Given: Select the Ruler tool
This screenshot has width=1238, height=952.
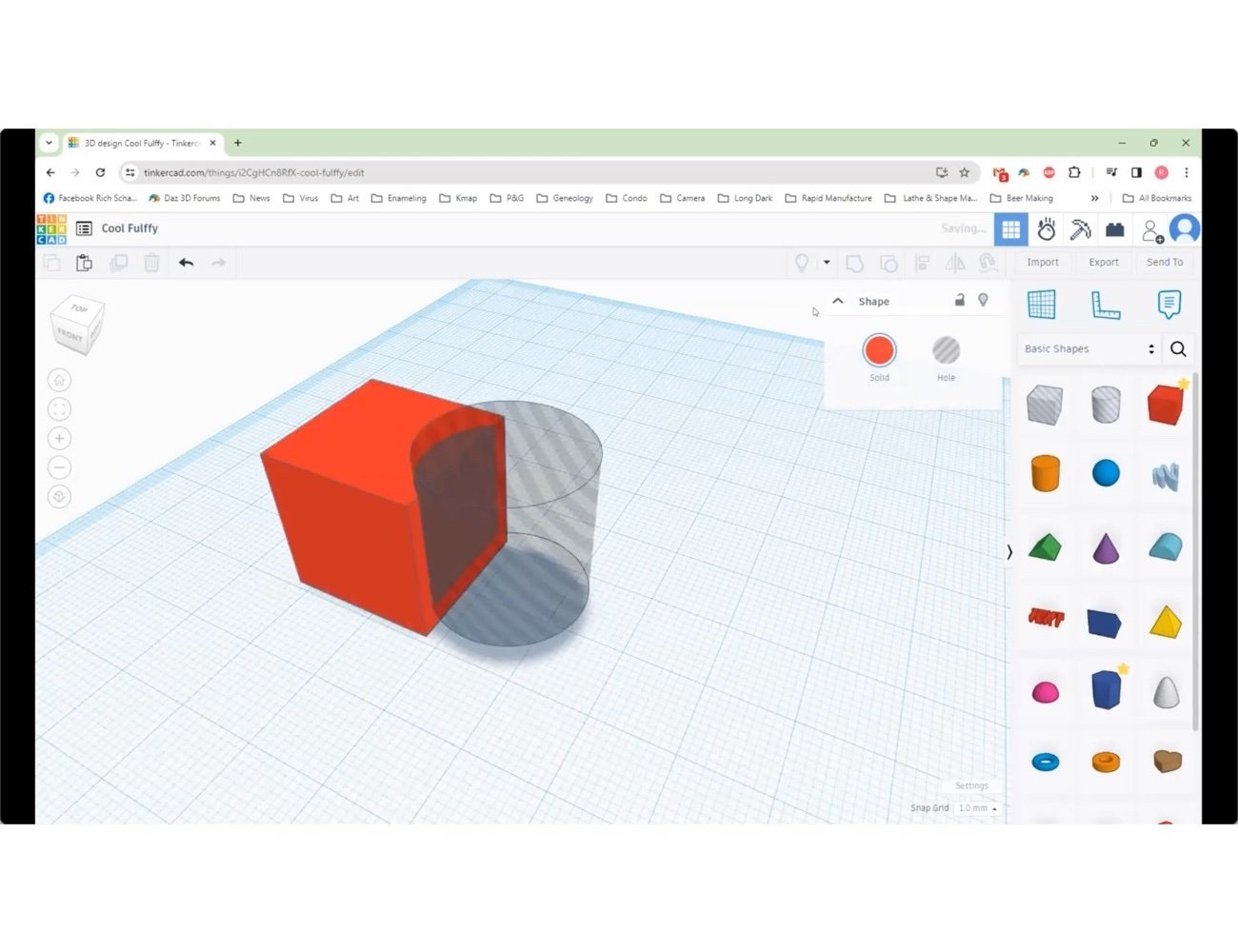Looking at the screenshot, I should point(1105,304).
